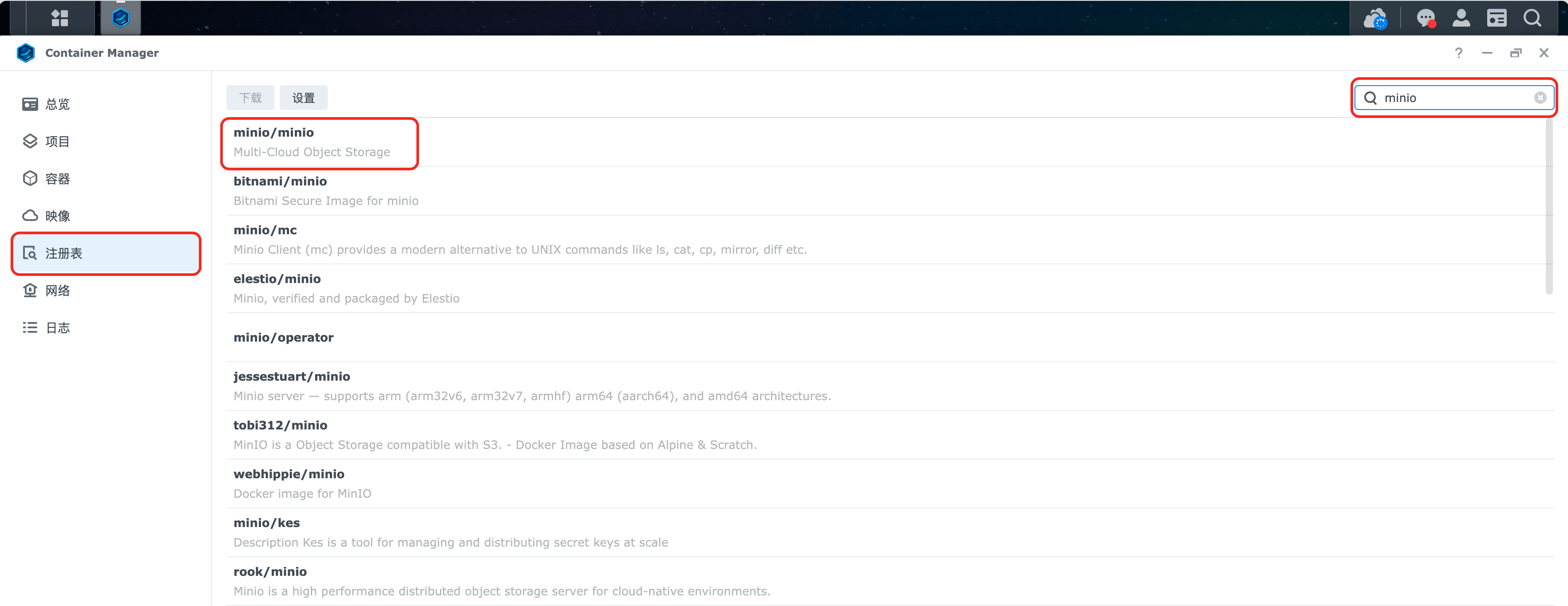Click in the minio search field

1455,98
